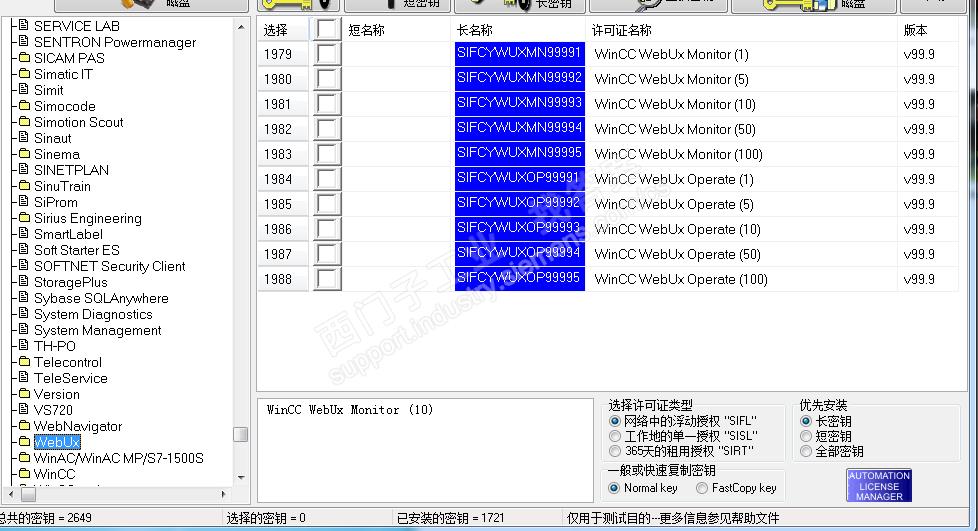
Task: Select WinAC/WinAC MP/S7-1500S tree entry
Action: pos(119,458)
